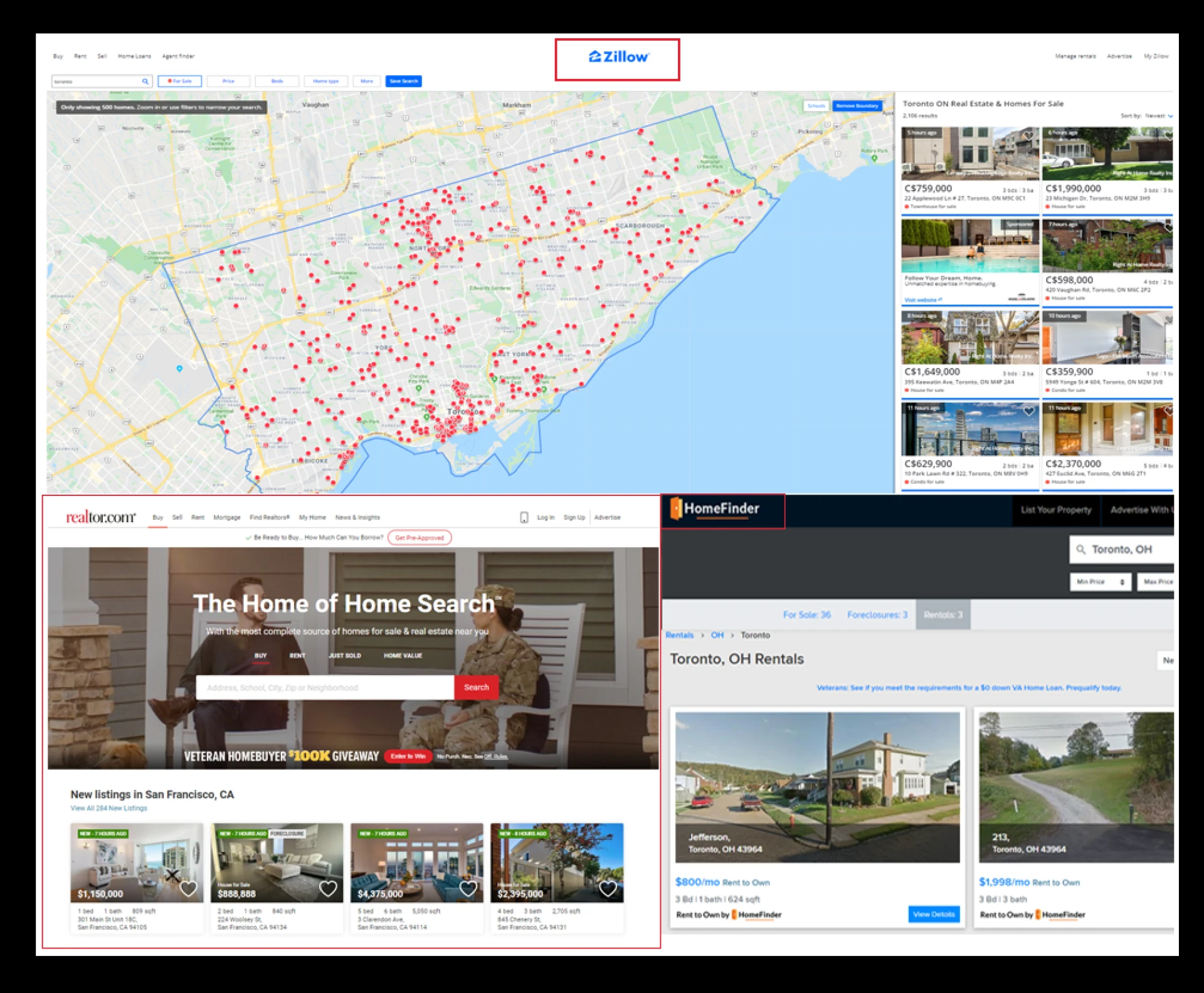Toggle the For Sale filter on Zillow
This screenshot has height=993, width=1204.
pyautogui.click(x=180, y=81)
